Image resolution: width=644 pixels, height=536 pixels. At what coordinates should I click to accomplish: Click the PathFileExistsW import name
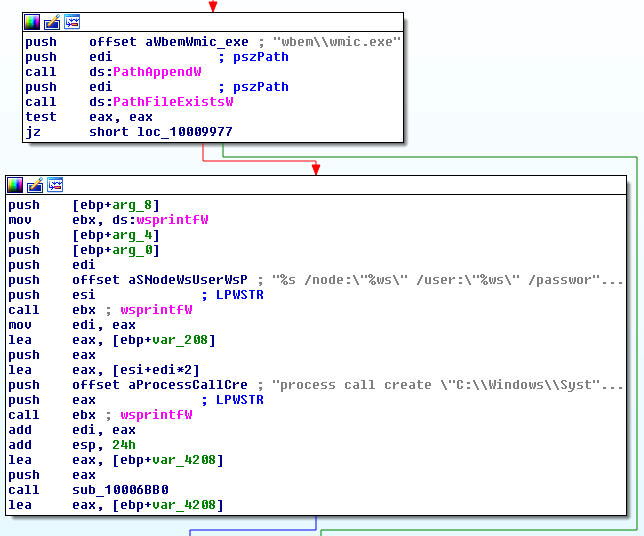pos(173,102)
